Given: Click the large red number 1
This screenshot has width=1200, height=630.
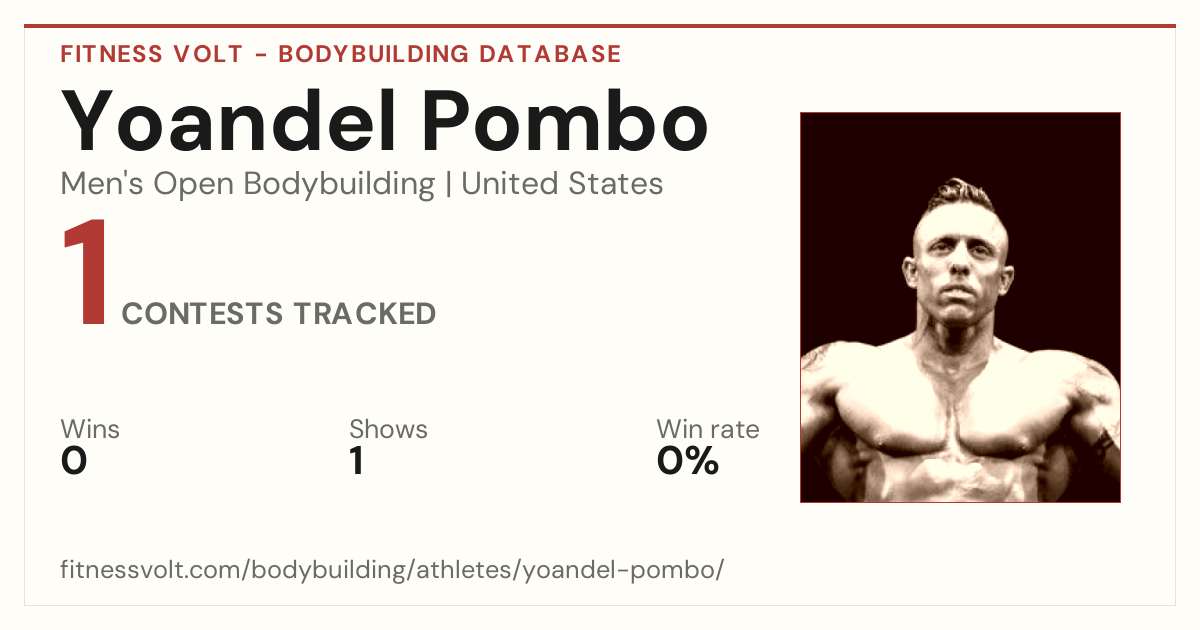Looking at the screenshot, I should [85, 273].
